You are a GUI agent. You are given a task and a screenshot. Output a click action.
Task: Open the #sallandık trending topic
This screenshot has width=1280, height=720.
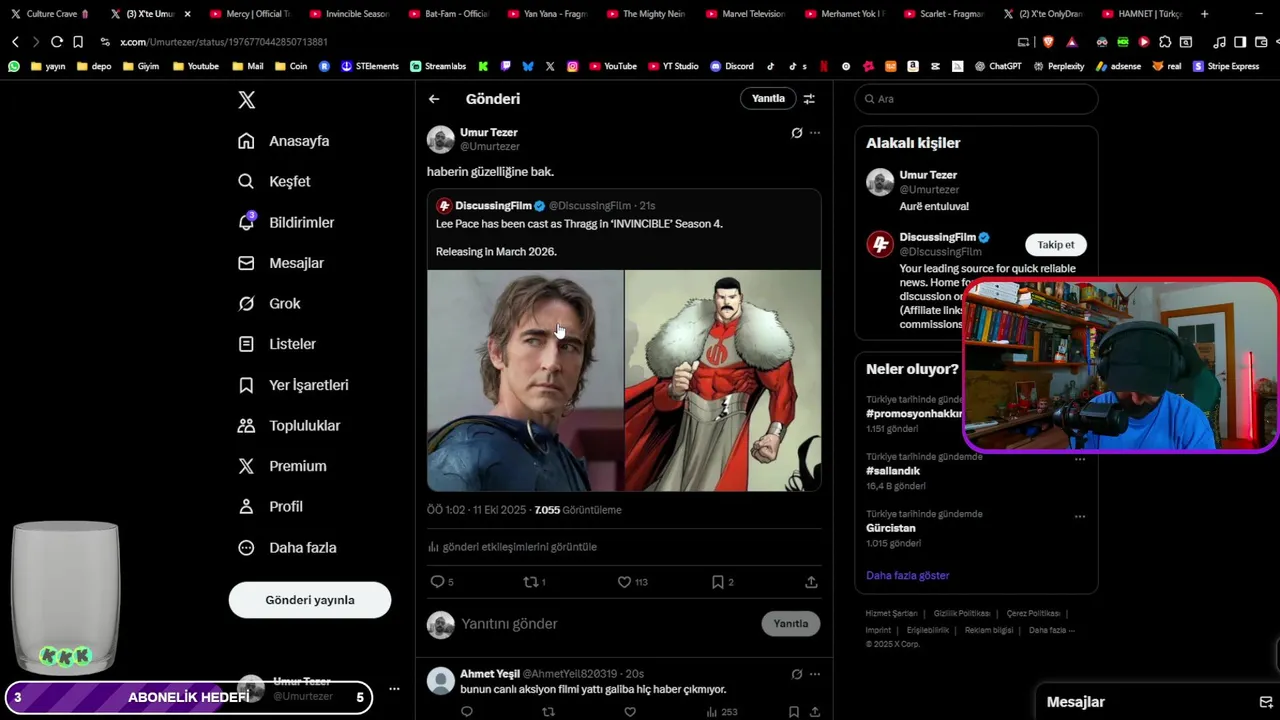pyautogui.click(x=893, y=471)
